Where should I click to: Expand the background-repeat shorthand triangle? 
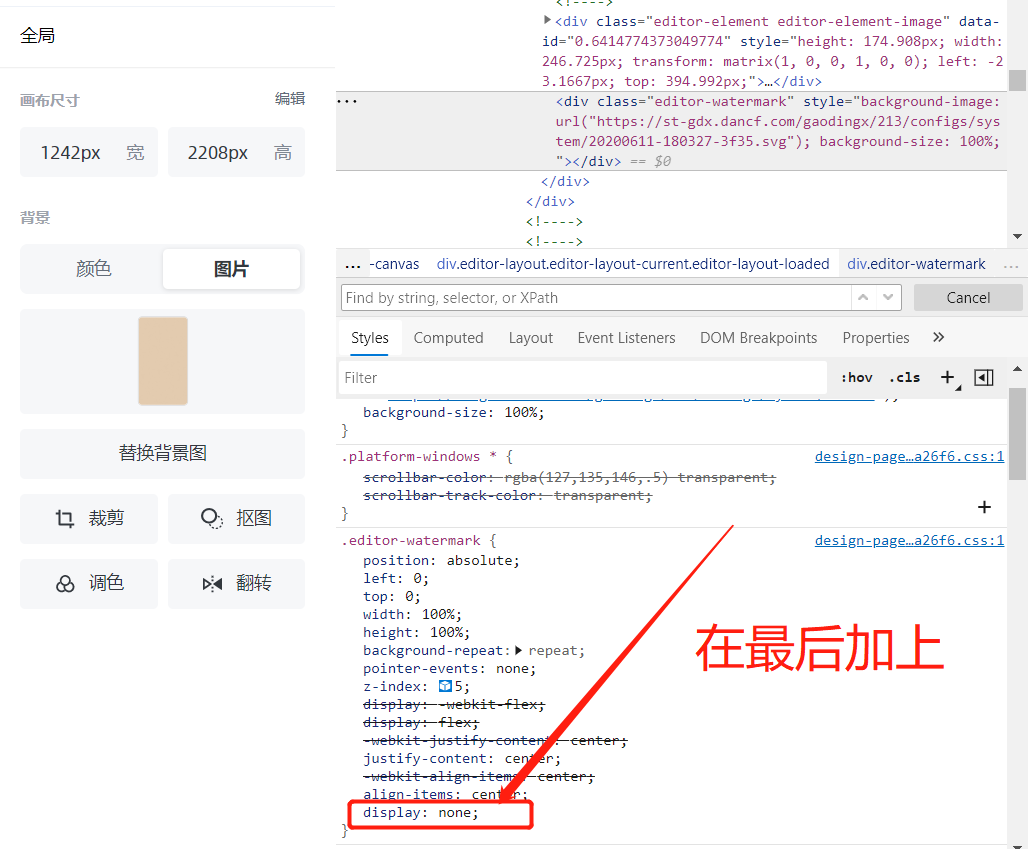(519, 650)
